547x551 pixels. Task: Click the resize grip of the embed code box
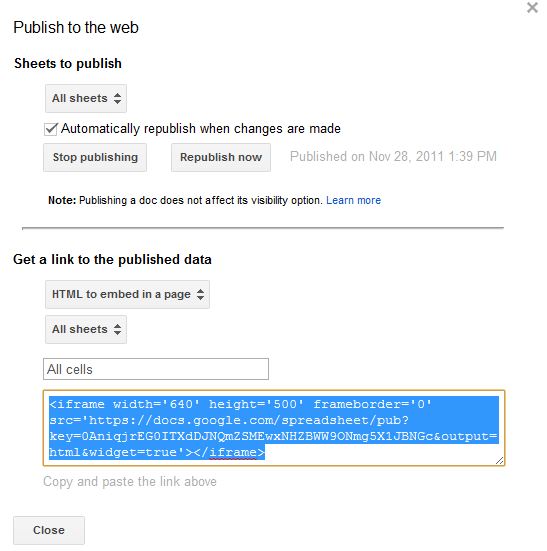tap(500, 460)
